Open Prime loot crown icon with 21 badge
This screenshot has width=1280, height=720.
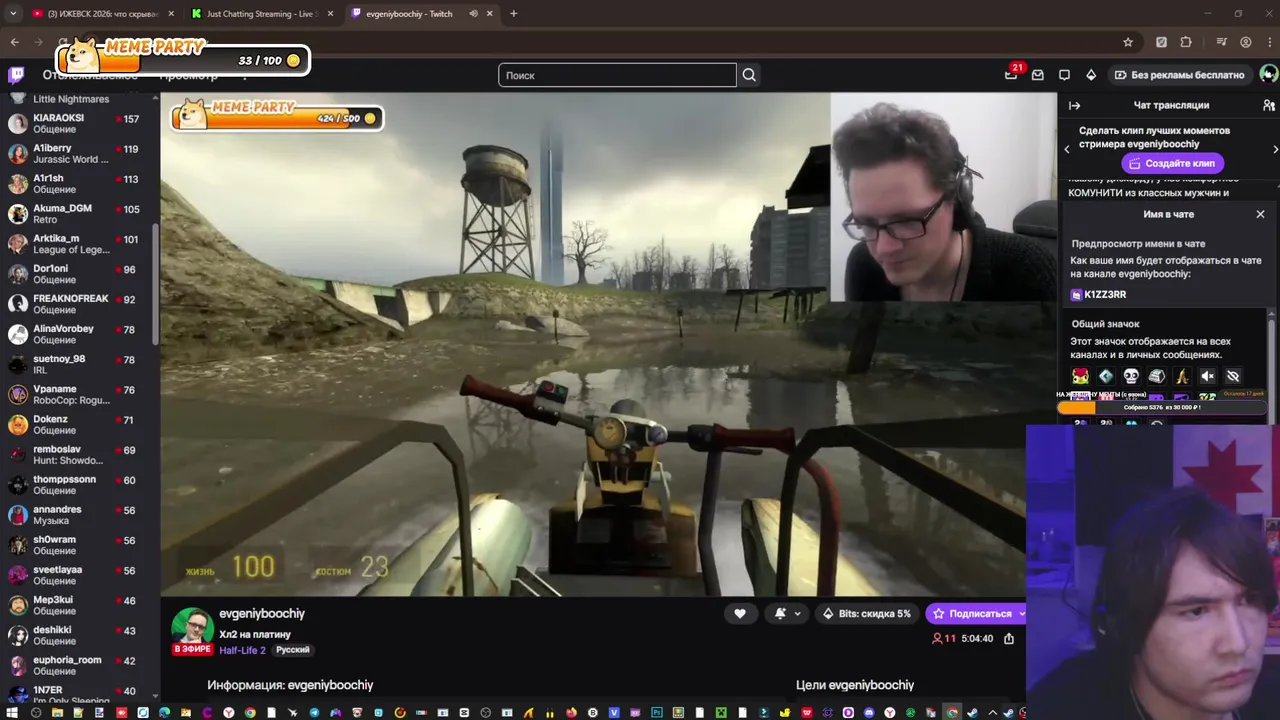pyautogui.click(x=1011, y=75)
